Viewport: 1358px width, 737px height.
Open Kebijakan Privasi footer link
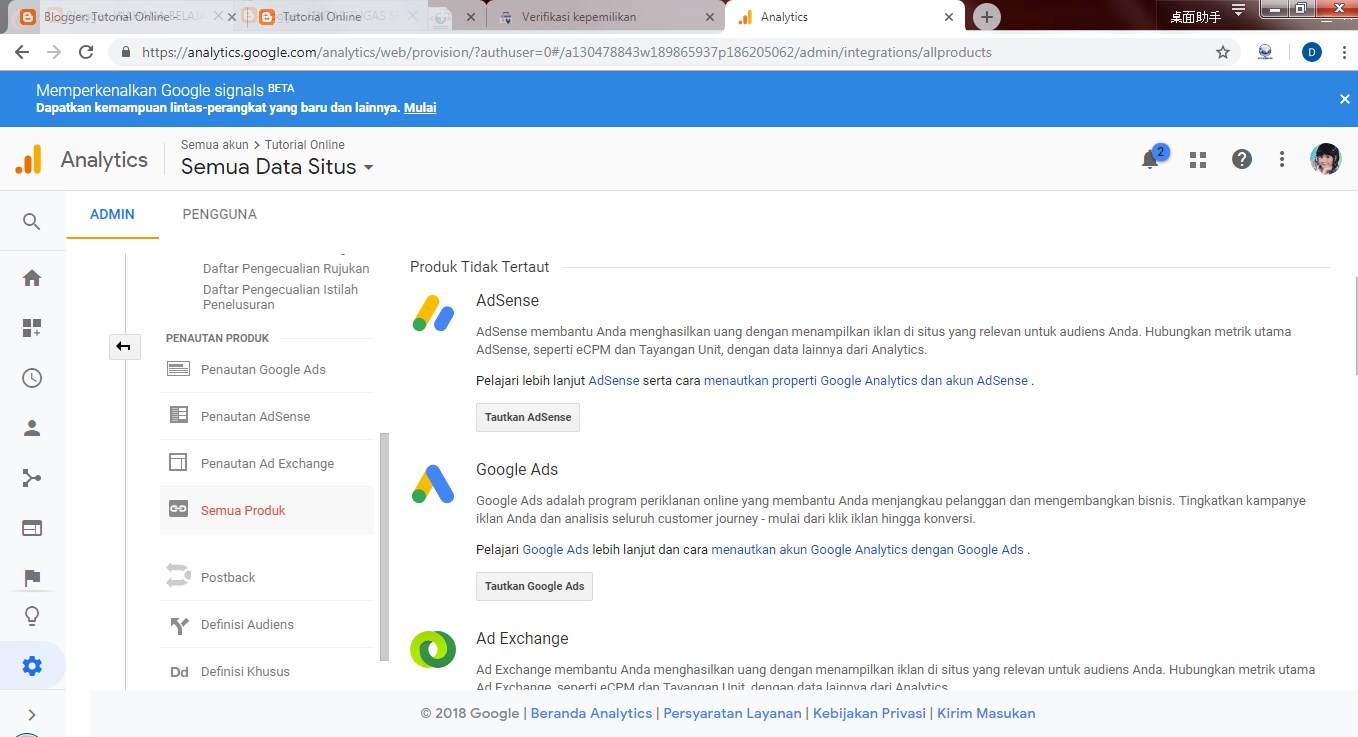point(870,713)
